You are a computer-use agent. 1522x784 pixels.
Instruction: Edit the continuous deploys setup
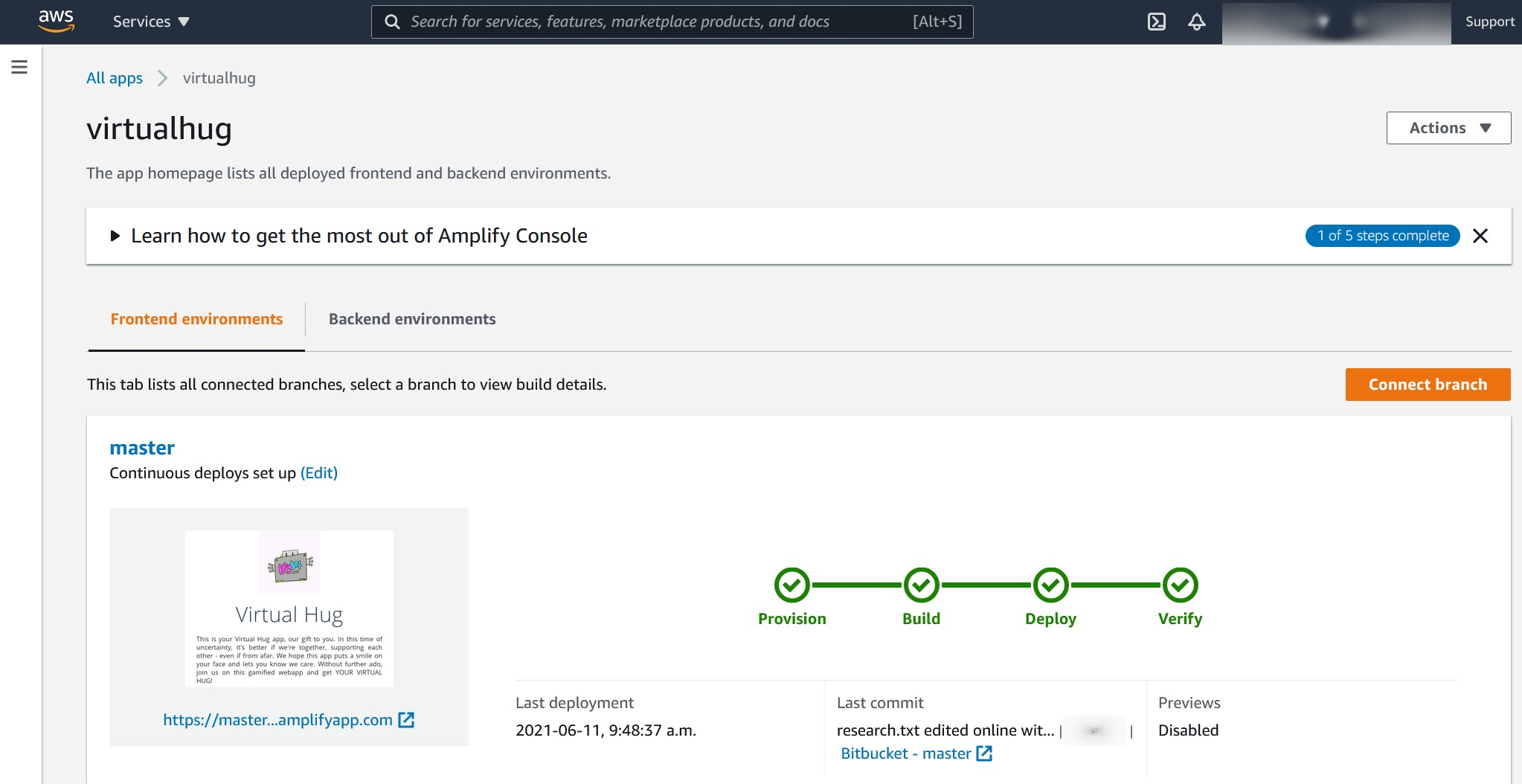pyautogui.click(x=319, y=473)
